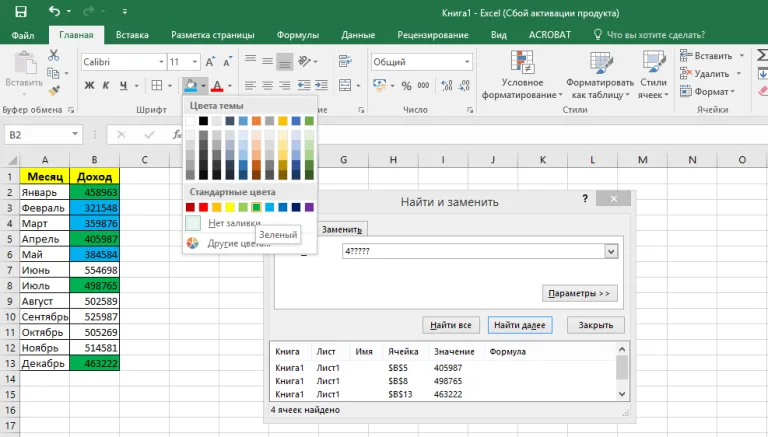Click the Закрыть button
768x437 pixels.
point(596,325)
